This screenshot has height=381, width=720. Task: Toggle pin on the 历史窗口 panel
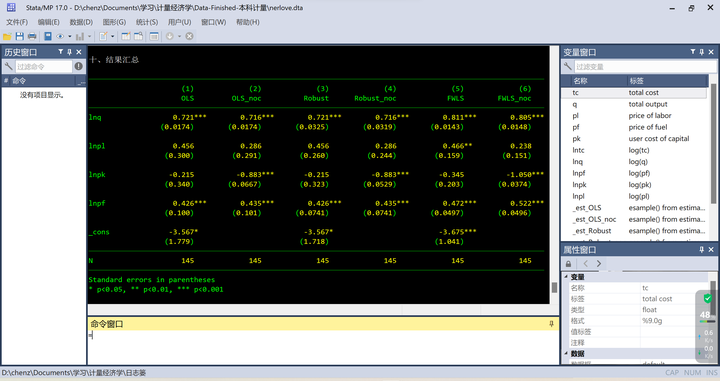(x=70, y=52)
